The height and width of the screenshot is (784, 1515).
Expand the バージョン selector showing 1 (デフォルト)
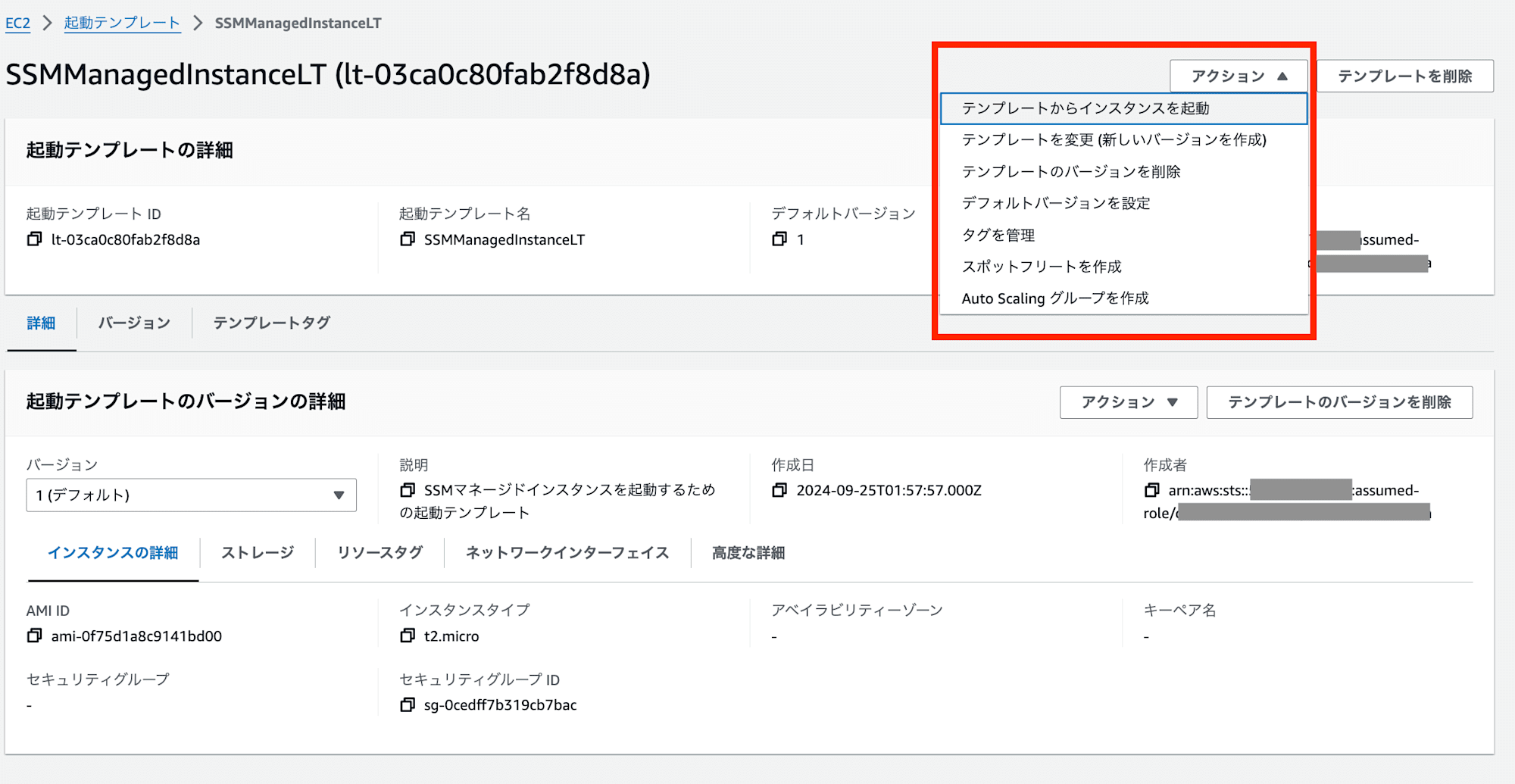click(191, 495)
